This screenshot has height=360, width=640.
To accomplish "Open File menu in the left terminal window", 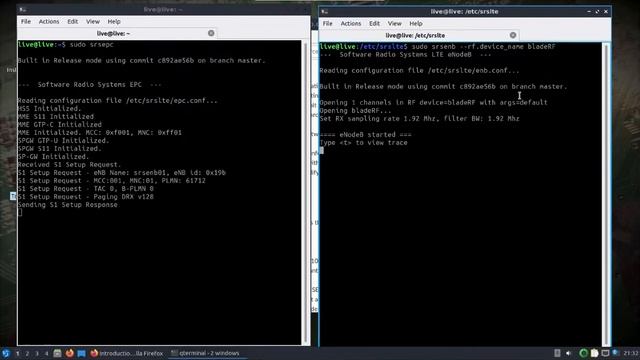I will tap(26, 22).
